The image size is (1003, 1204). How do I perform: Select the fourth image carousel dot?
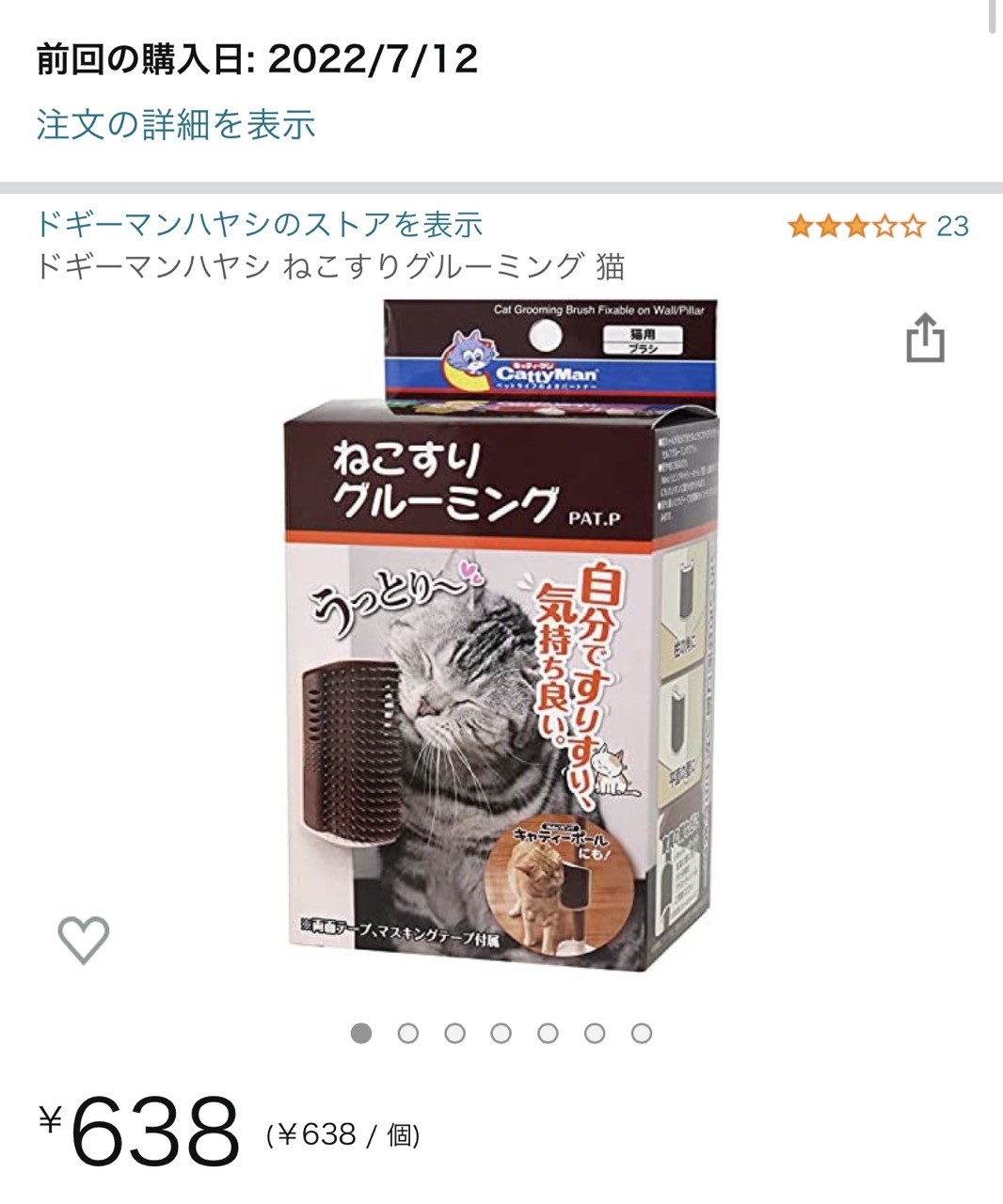(x=501, y=1034)
